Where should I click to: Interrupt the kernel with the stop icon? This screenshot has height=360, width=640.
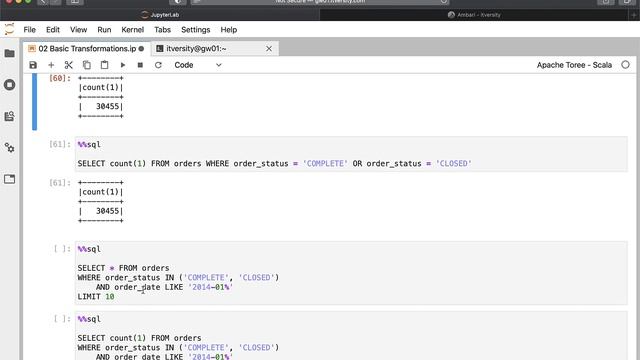(x=140, y=65)
